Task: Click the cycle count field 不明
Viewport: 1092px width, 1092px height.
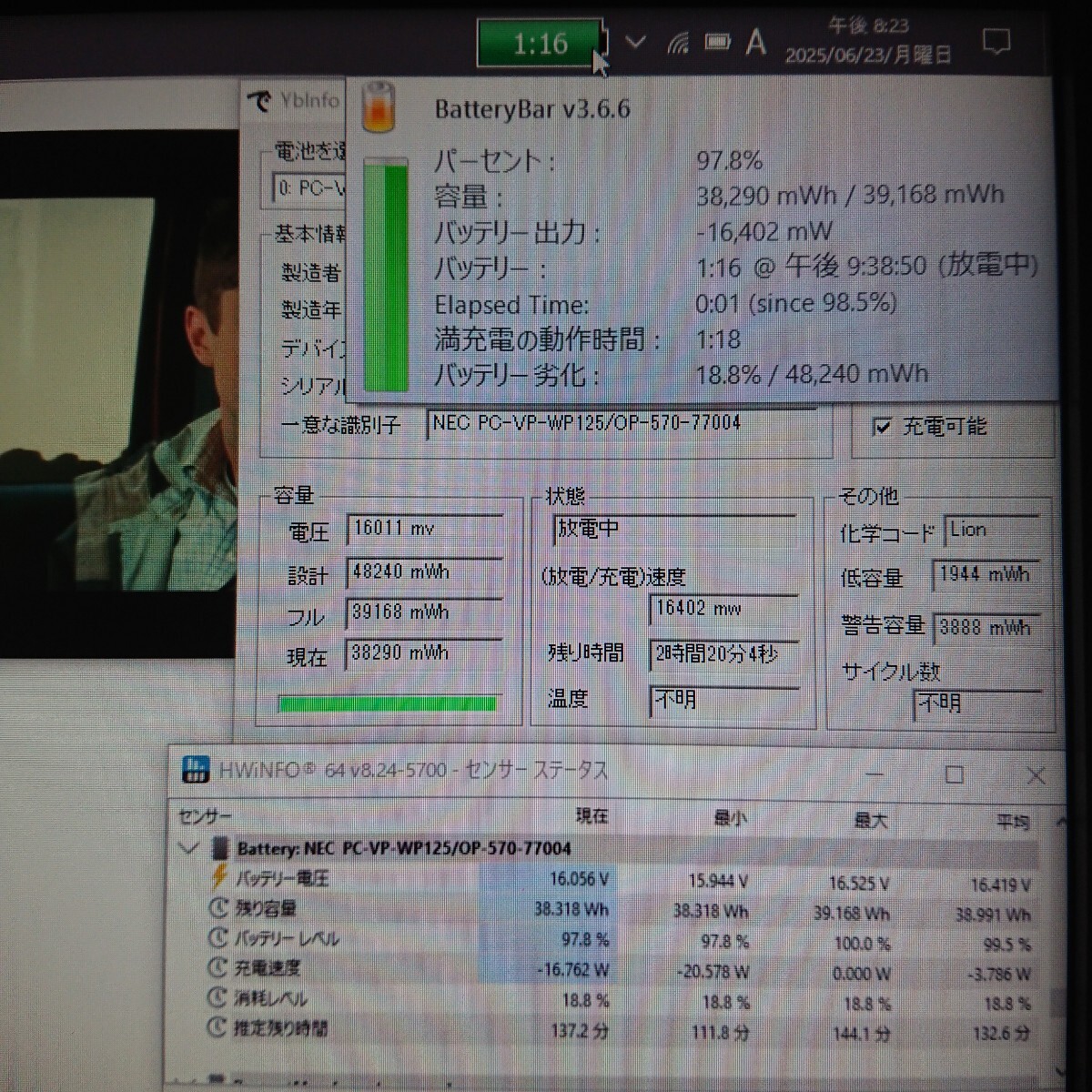Action: [976, 703]
